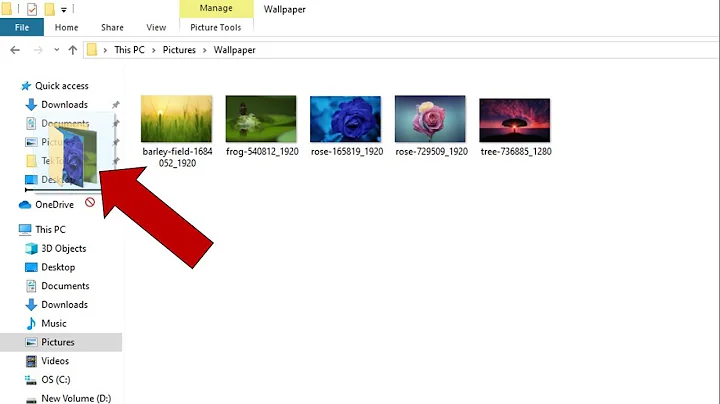Select This PC in navigation pane

click(51, 230)
